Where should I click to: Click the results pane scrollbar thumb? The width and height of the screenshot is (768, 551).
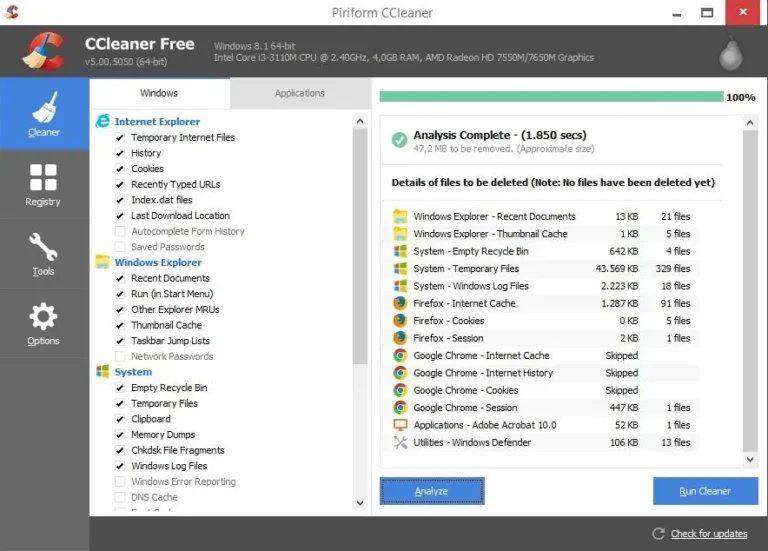(x=750, y=290)
